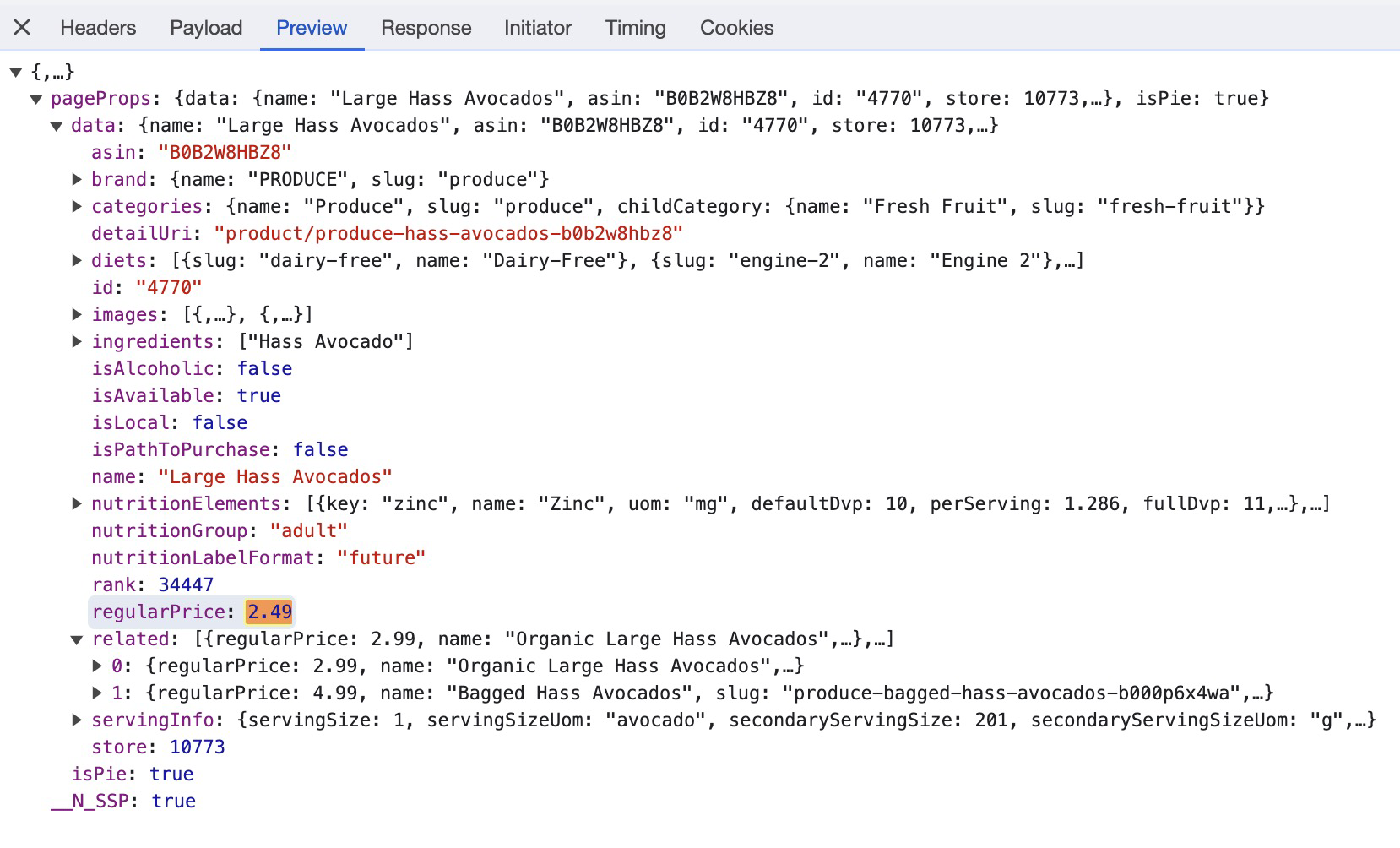The height and width of the screenshot is (848, 1400).
Task: Select the highlighted regularPrice value 2.49
Action: (x=268, y=612)
